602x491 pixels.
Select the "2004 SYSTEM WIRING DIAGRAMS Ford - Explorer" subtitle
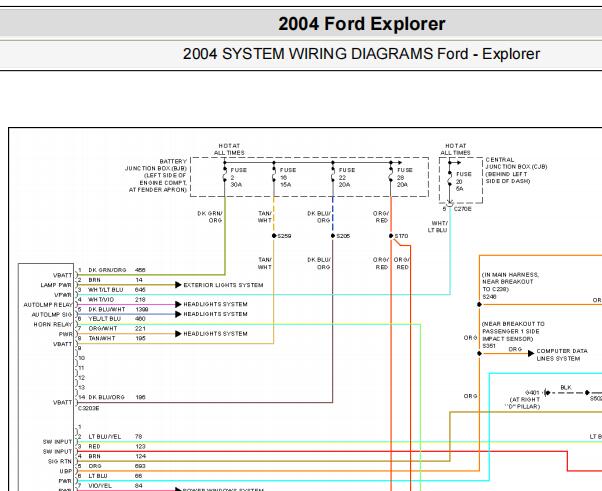point(361,54)
